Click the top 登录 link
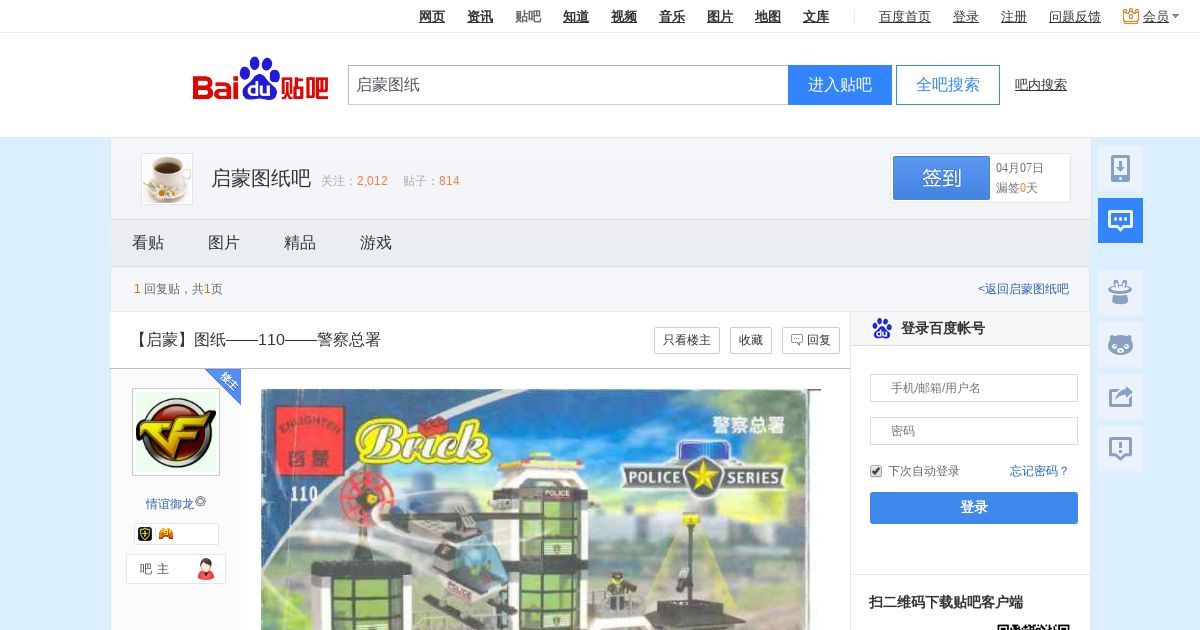 (x=966, y=16)
